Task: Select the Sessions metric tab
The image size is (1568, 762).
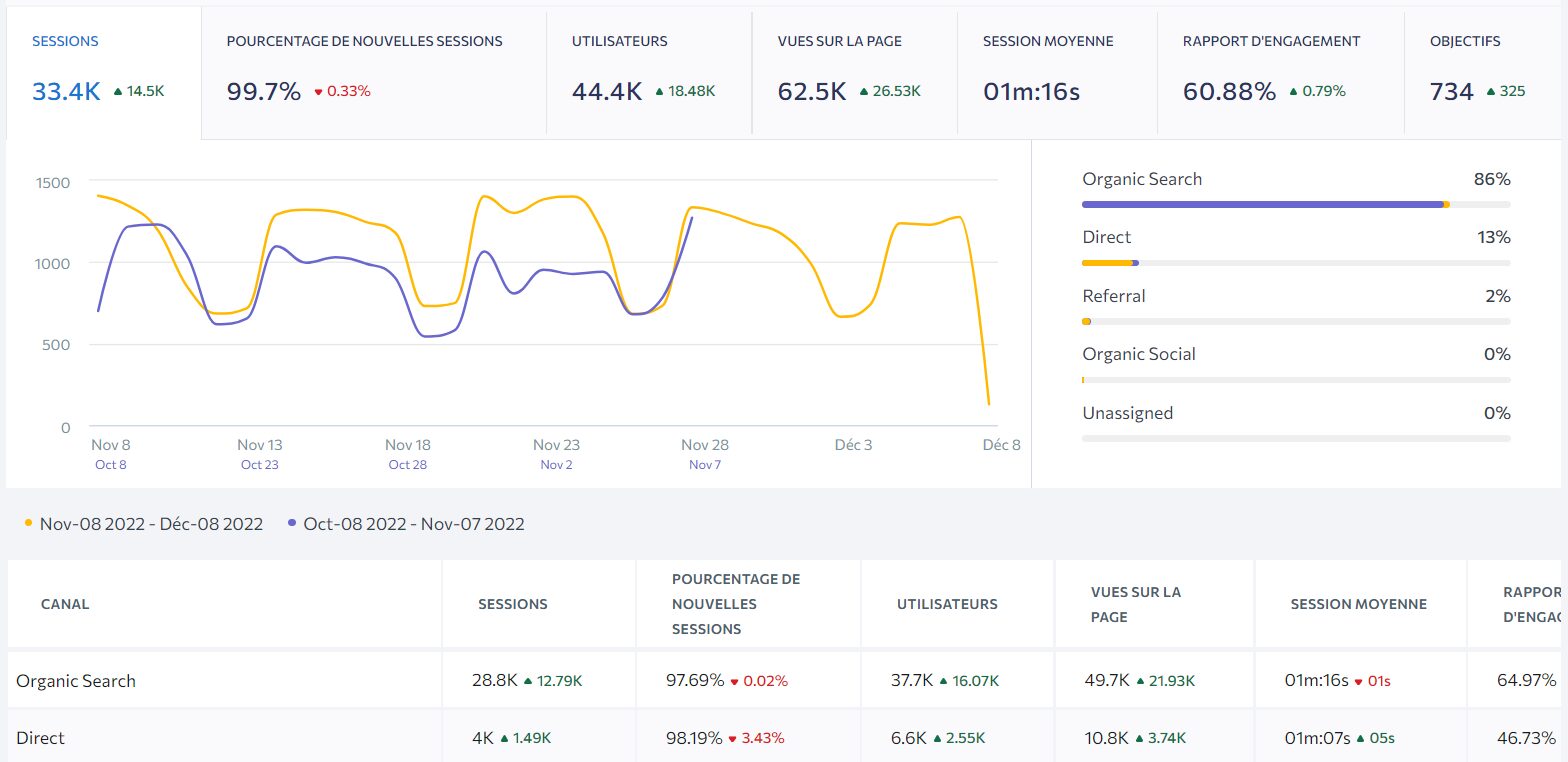Action: [104, 72]
